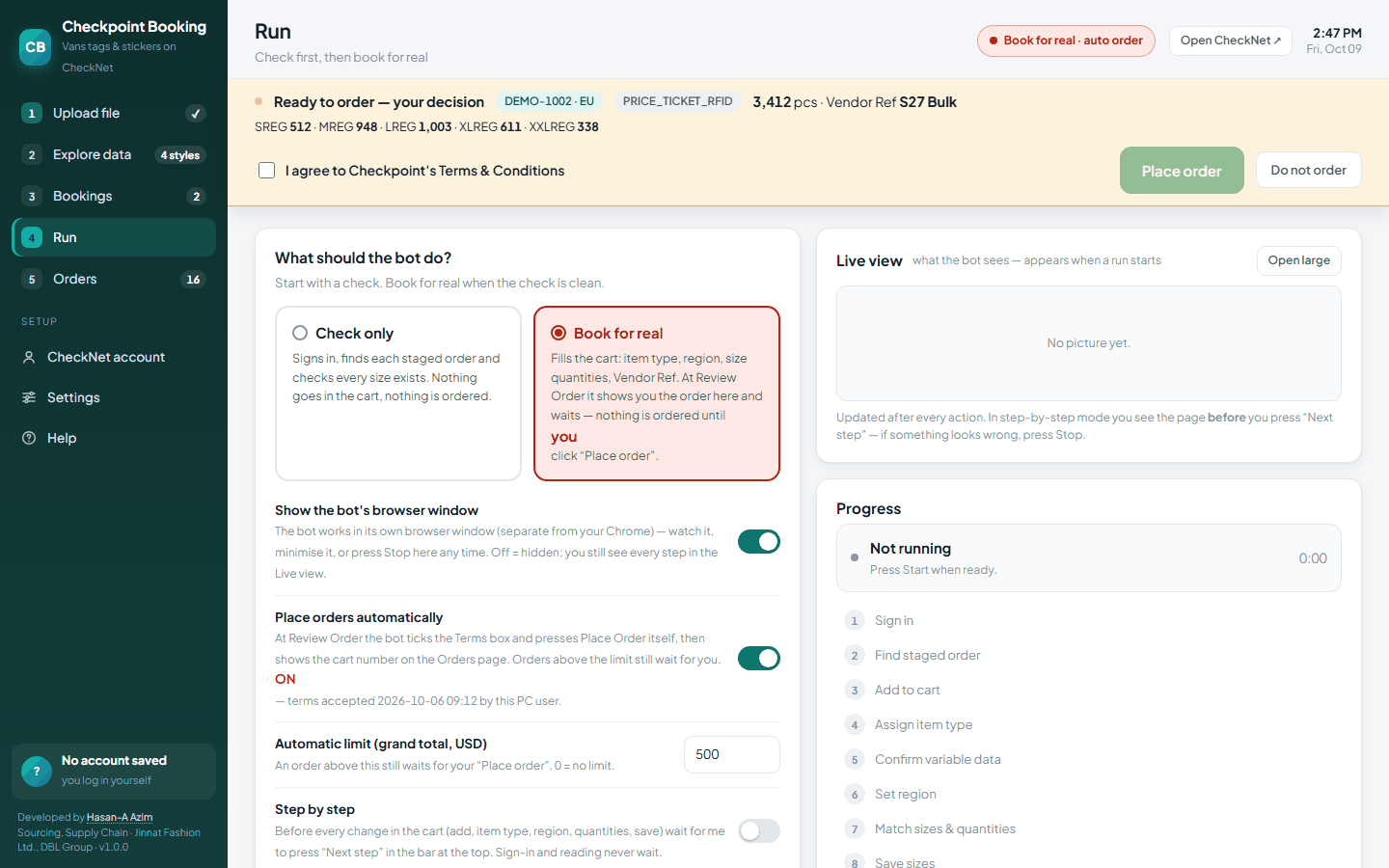Open the Hasan-A Azim developer link
This screenshot has height=868, width=1389.
click(x=120, y=817)
